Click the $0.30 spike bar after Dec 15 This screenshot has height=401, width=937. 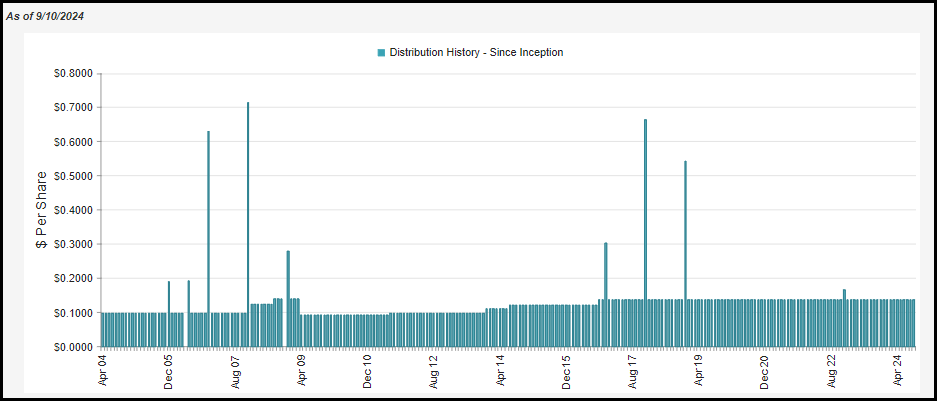[x=605, y=295]
